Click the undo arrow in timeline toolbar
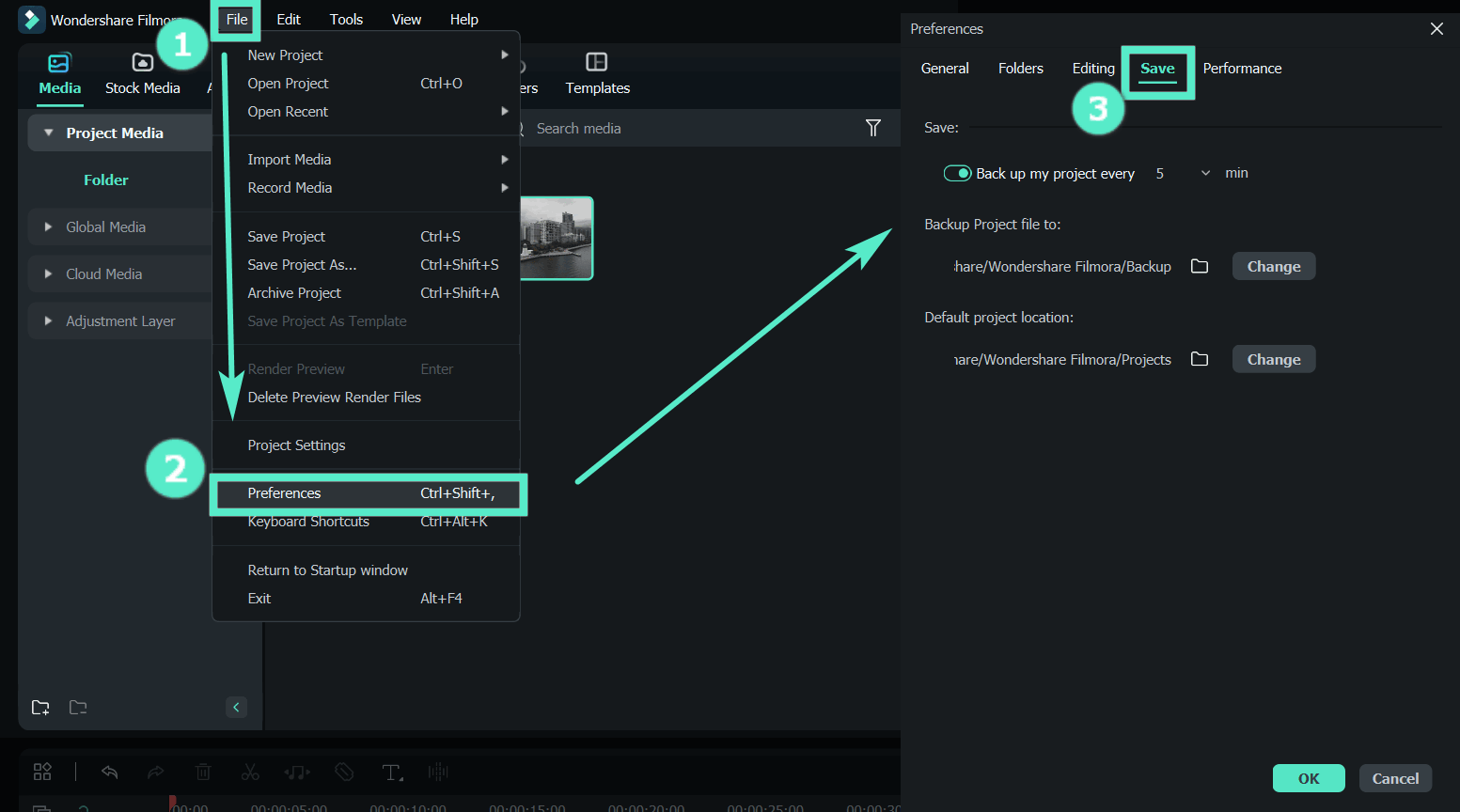Screen dimensions: 1460x812 [110, 772]
